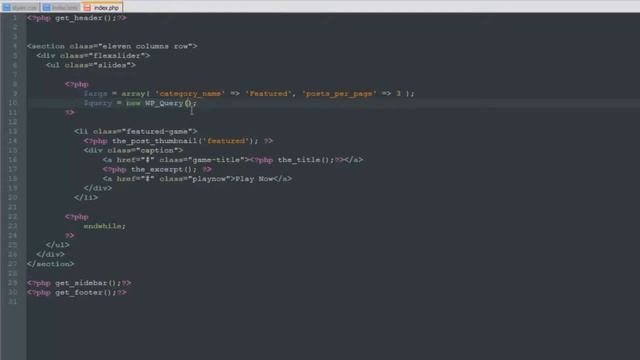Click the 'category_name' string key

(x=190, y=93)
